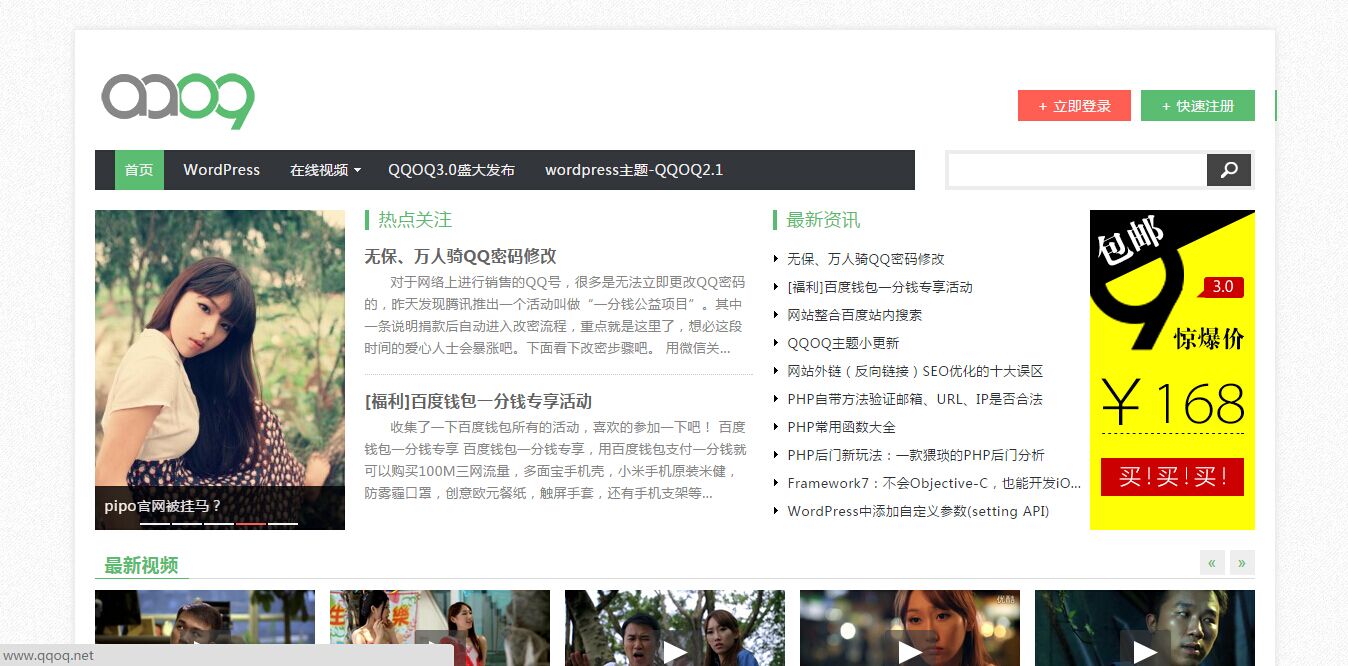Select the last white slide indicator dash
Screen dimensions: 1348x666
(283, 523)
